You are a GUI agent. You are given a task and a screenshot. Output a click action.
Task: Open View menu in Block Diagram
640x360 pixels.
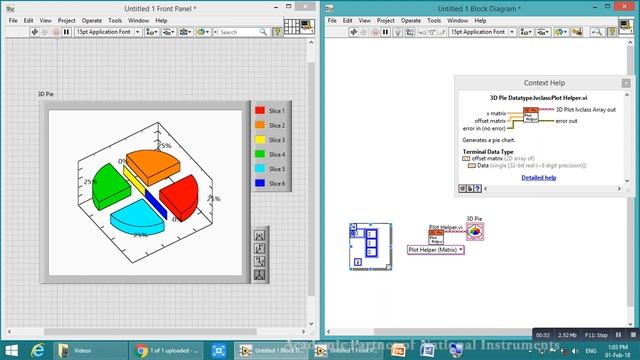pyautogui.click(x=364, y=20)
